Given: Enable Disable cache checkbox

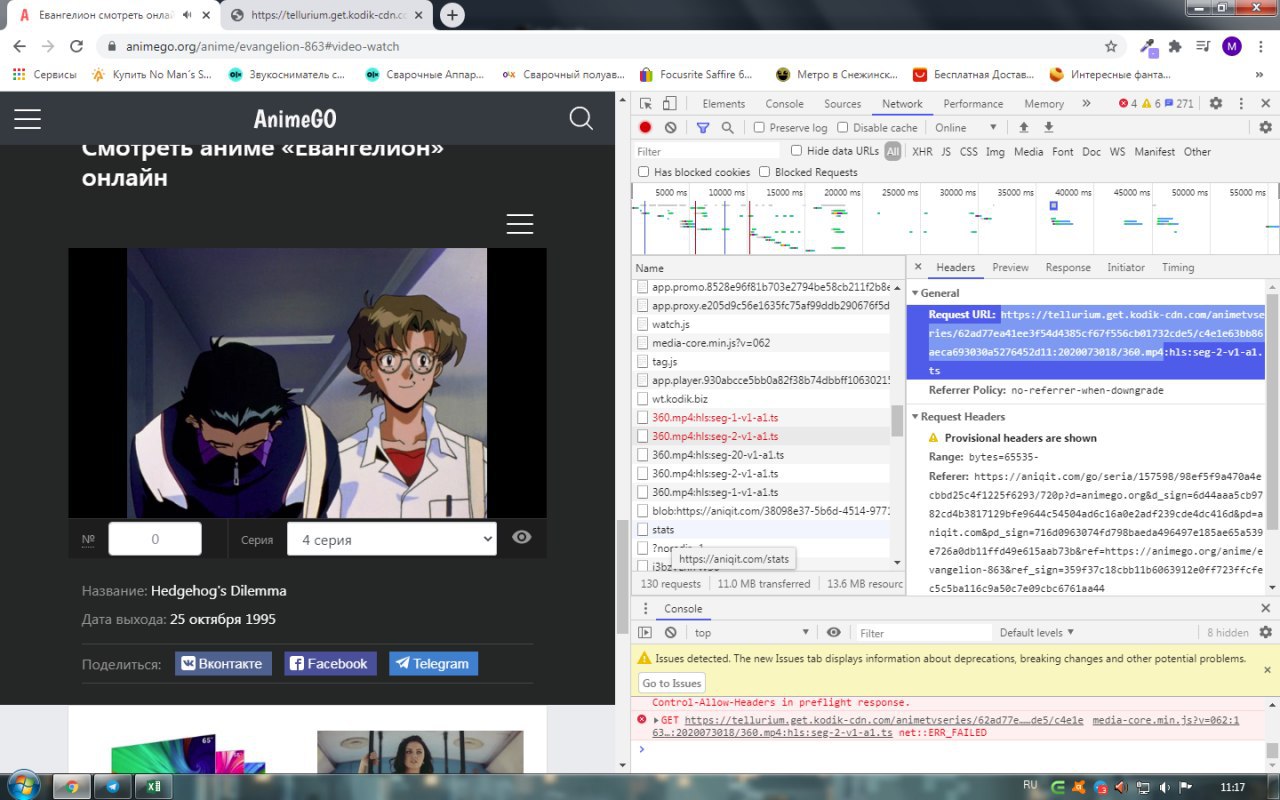Looking at the screenshot, I should [842, 128].
